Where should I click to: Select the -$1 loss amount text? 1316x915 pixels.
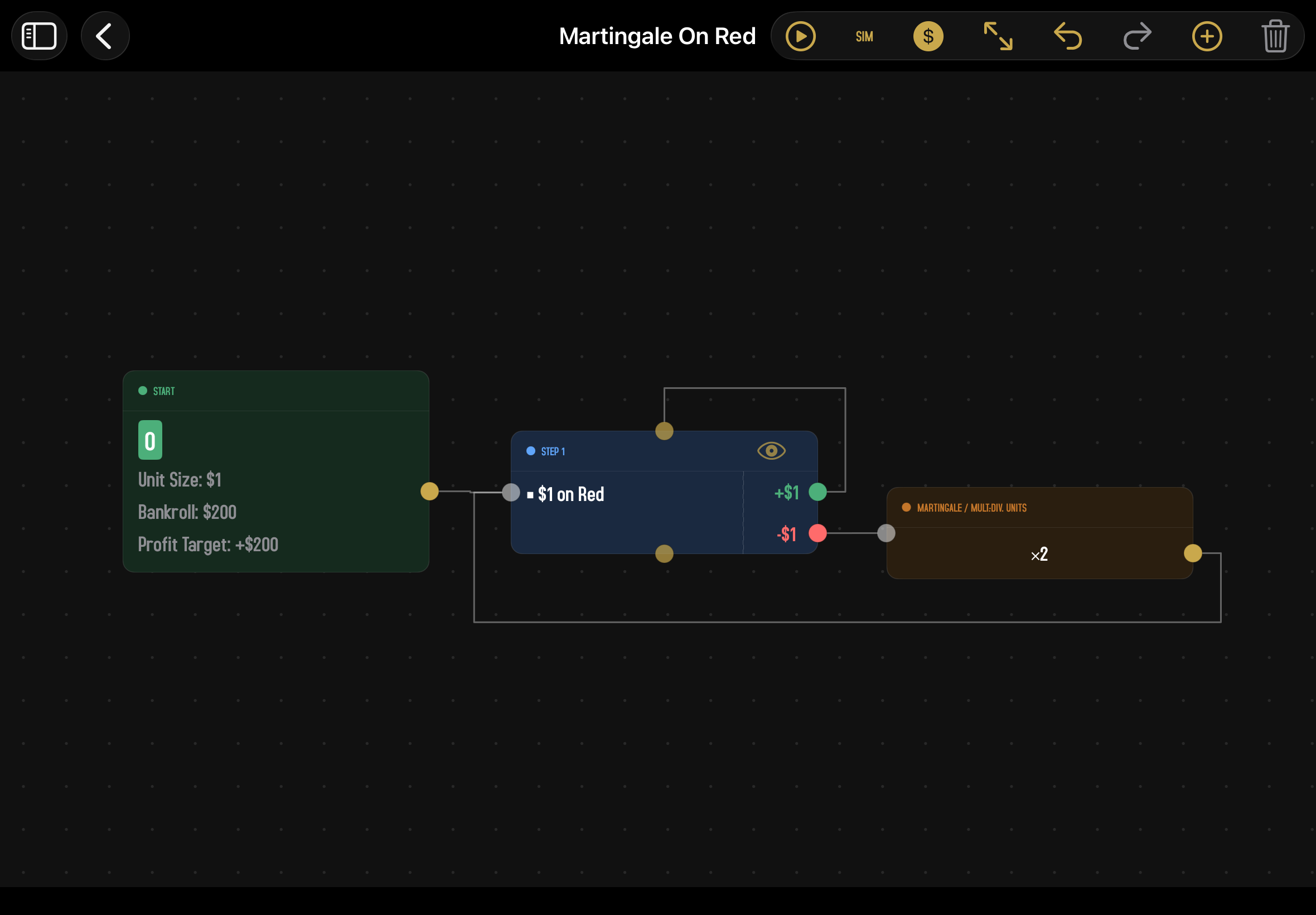787,534
